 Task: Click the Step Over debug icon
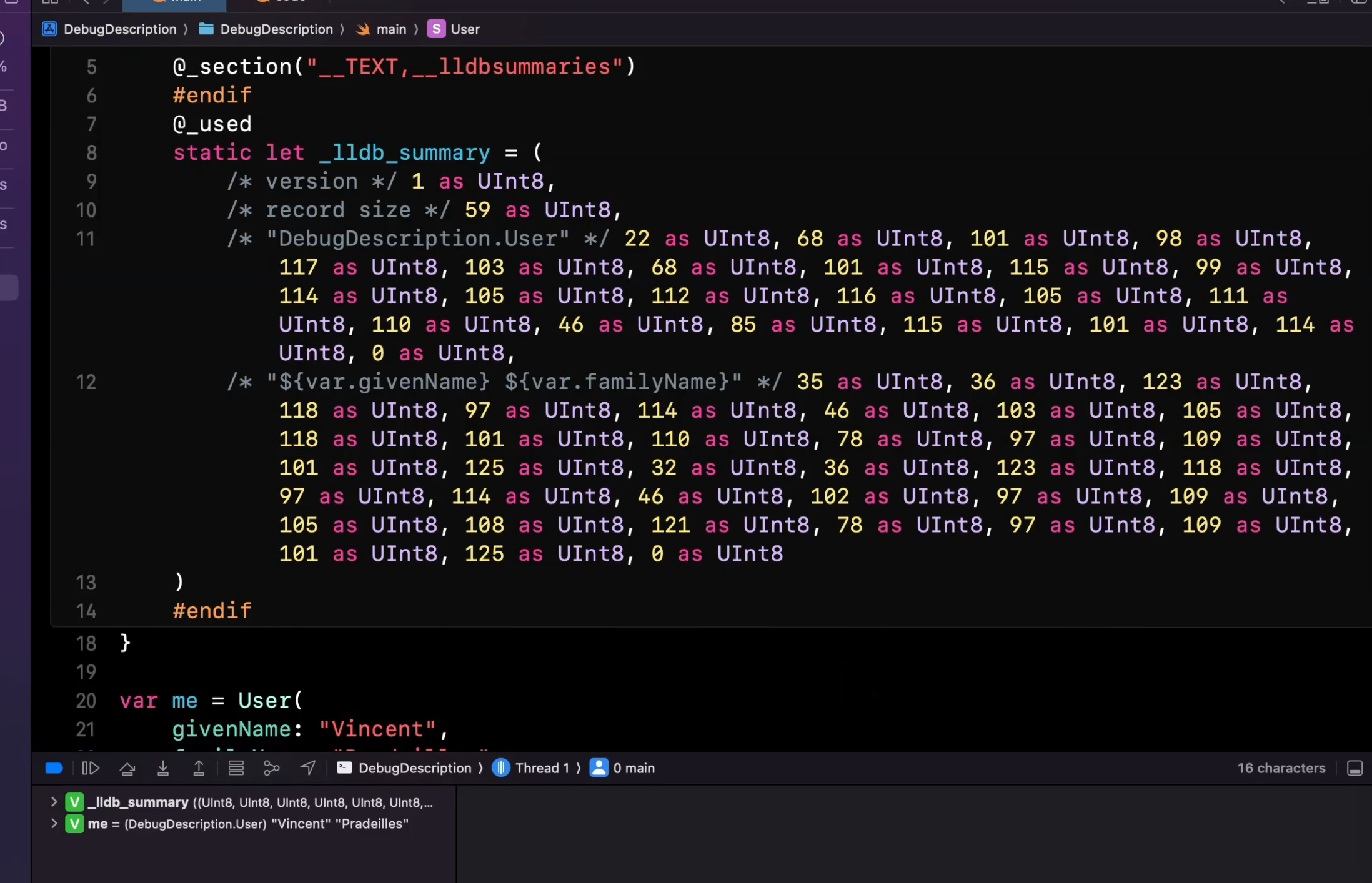coord(127,768)
